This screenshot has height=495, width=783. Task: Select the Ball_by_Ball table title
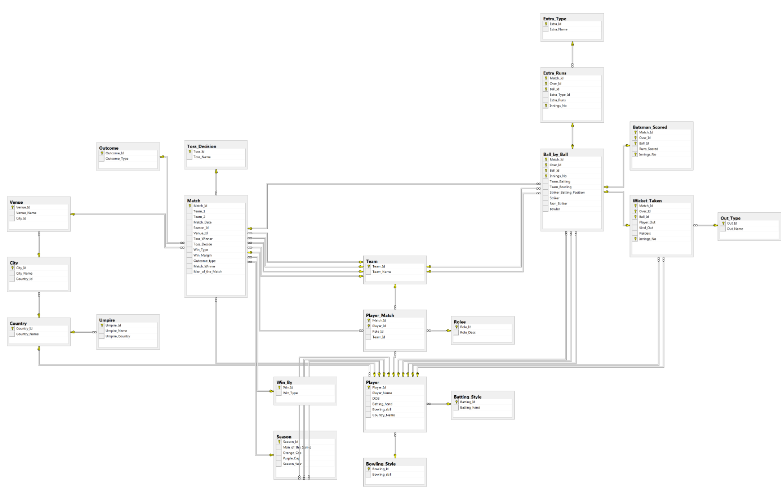pos(556,154)
